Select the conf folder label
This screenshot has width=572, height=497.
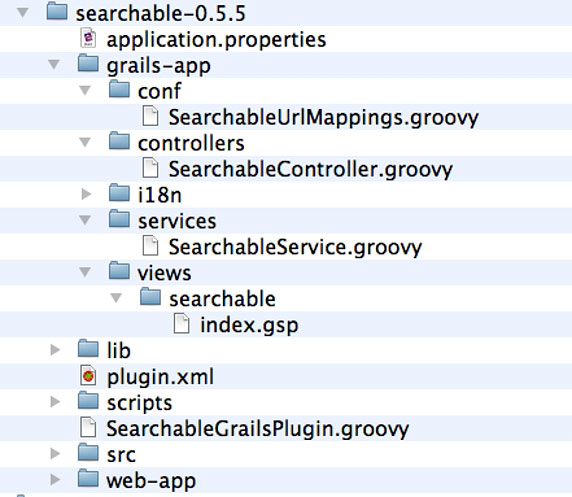159,91
